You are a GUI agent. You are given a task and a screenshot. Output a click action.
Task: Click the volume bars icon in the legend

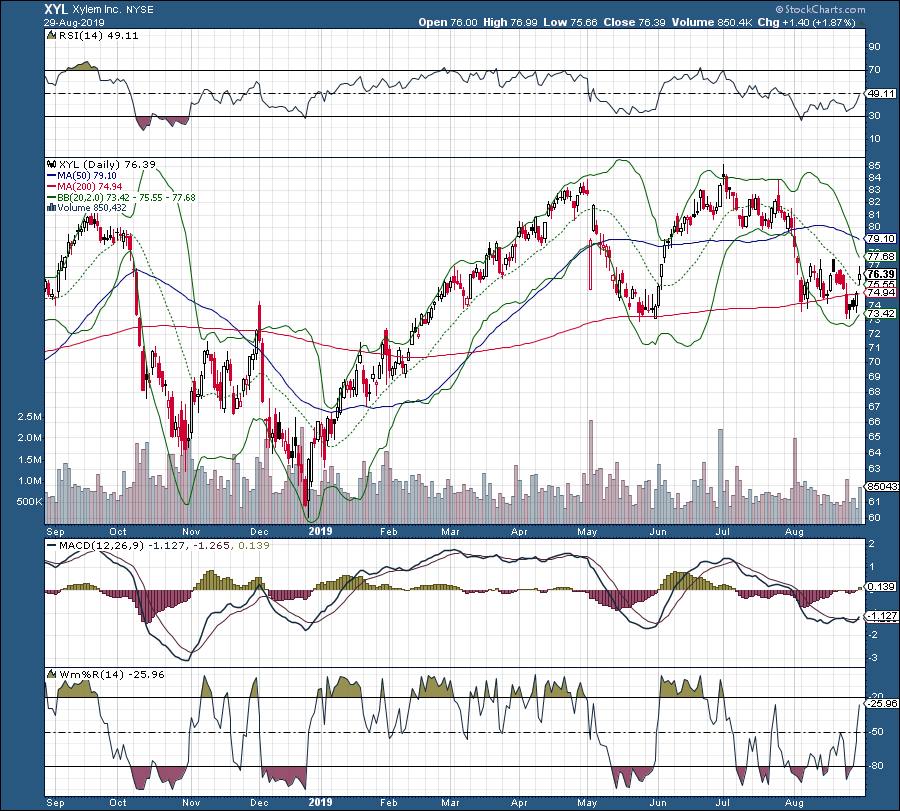point(52,208)
